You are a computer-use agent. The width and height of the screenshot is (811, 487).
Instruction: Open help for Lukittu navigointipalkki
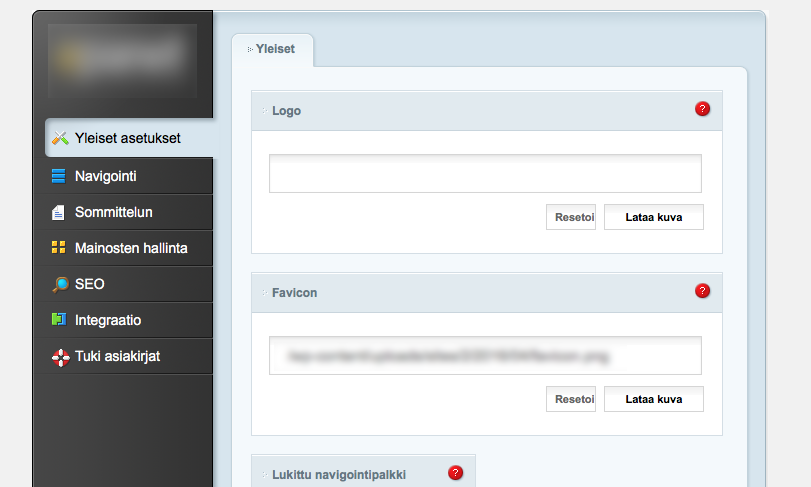click(x=455, y=473)
